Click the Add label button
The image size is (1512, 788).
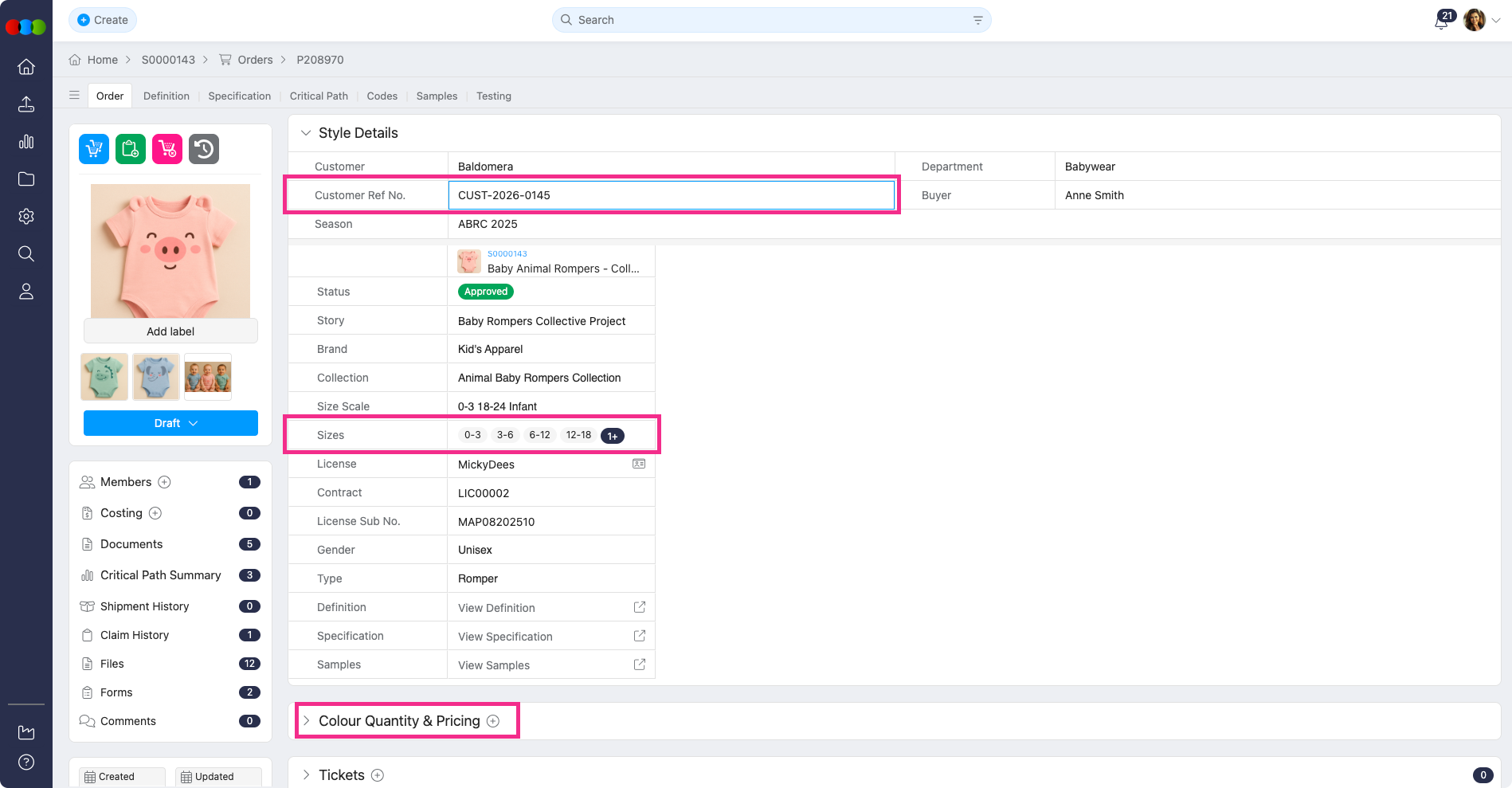point(170,331)
